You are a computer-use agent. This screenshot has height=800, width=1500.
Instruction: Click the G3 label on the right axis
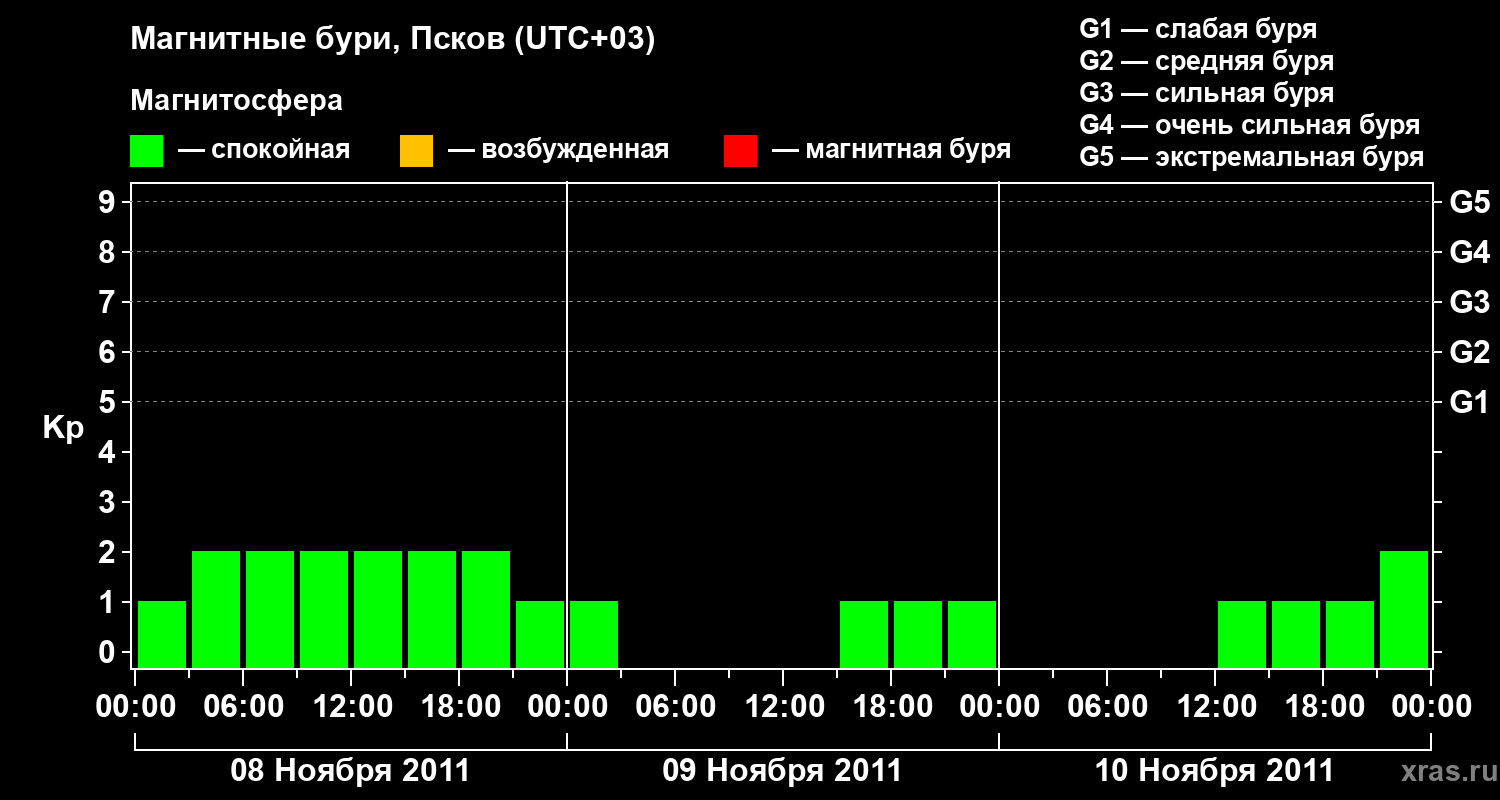1469,303
